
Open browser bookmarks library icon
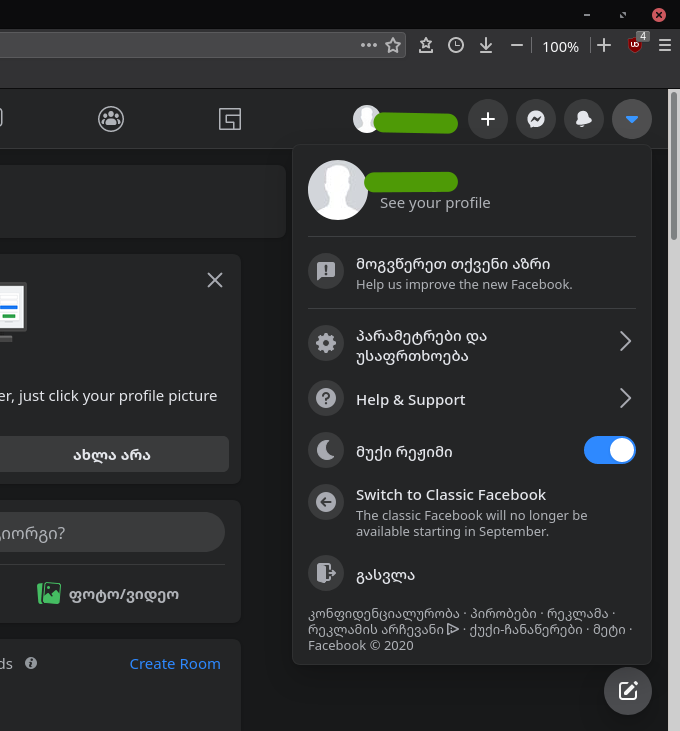coord(426,45)
